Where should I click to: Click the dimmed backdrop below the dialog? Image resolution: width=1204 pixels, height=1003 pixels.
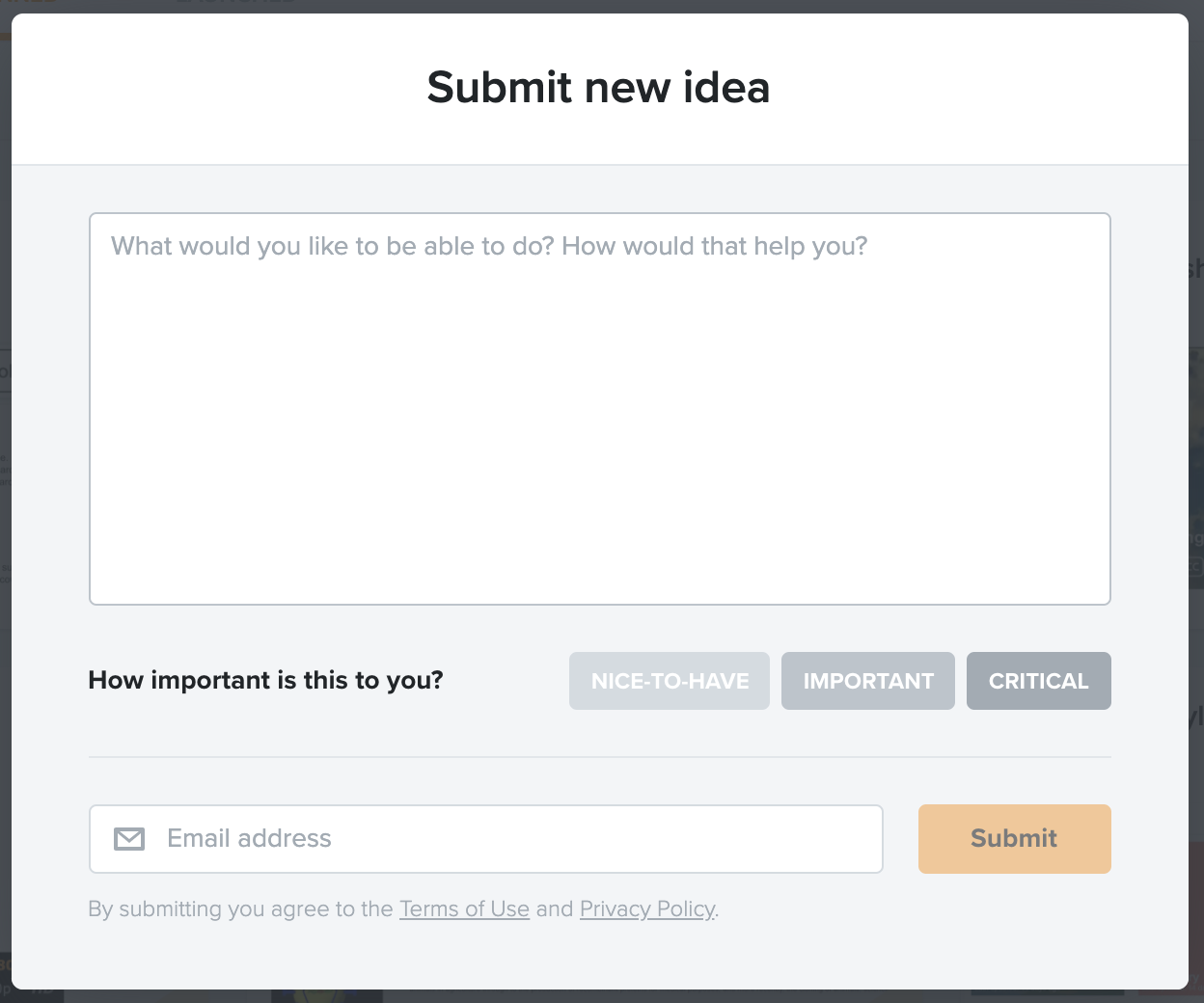pyautogui.click(x=602, y=996)
